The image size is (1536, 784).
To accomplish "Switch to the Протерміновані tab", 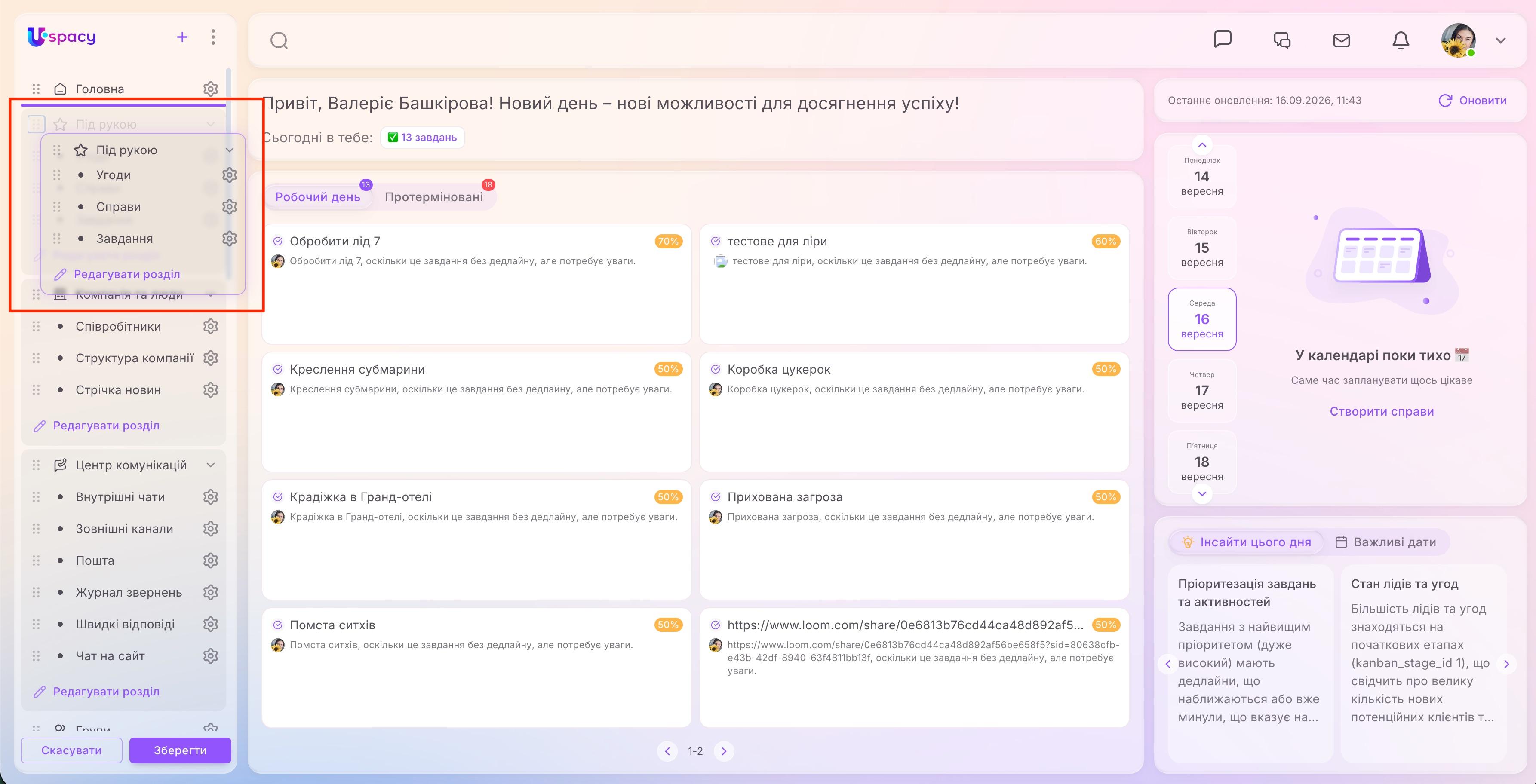I will tap(433, 197).
